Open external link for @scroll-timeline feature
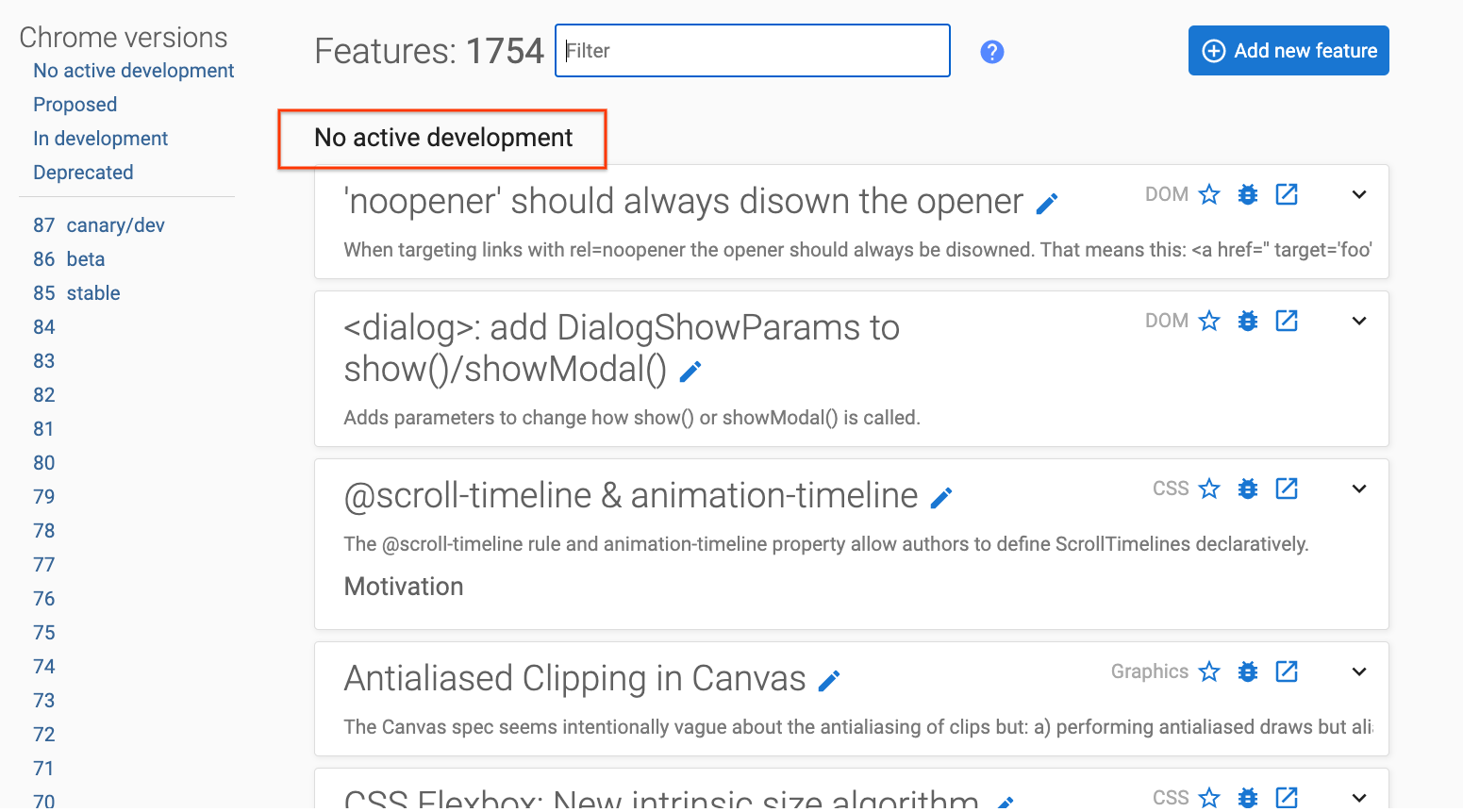This screenshot has width=1463, height=812. tap(1287, 489)
